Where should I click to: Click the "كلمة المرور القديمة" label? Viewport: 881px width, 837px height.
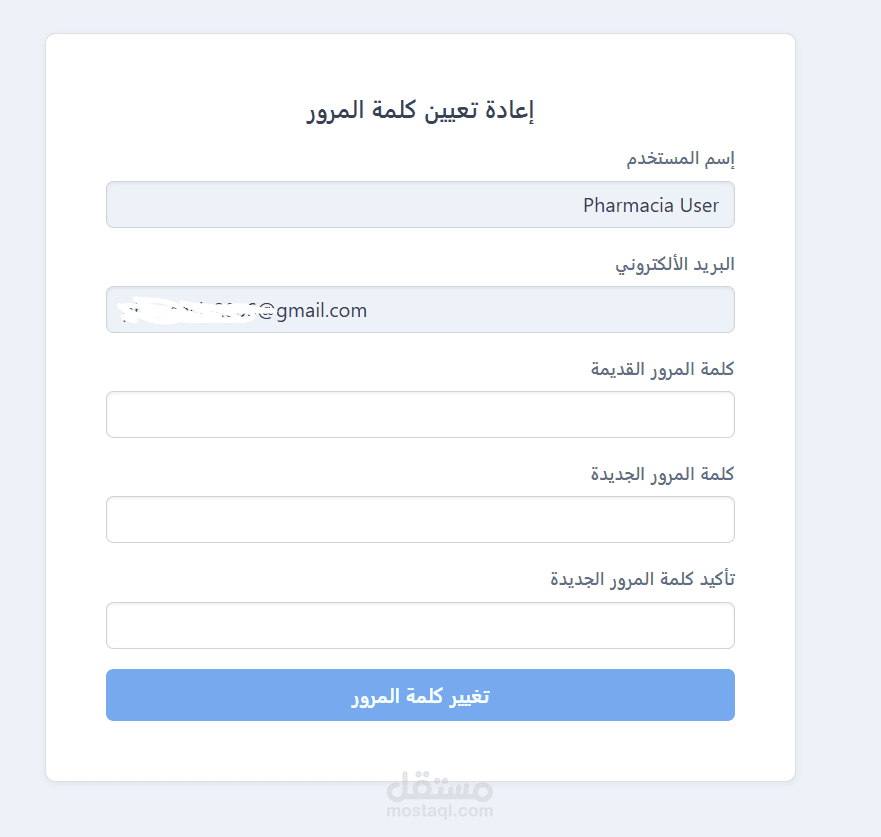662,369
